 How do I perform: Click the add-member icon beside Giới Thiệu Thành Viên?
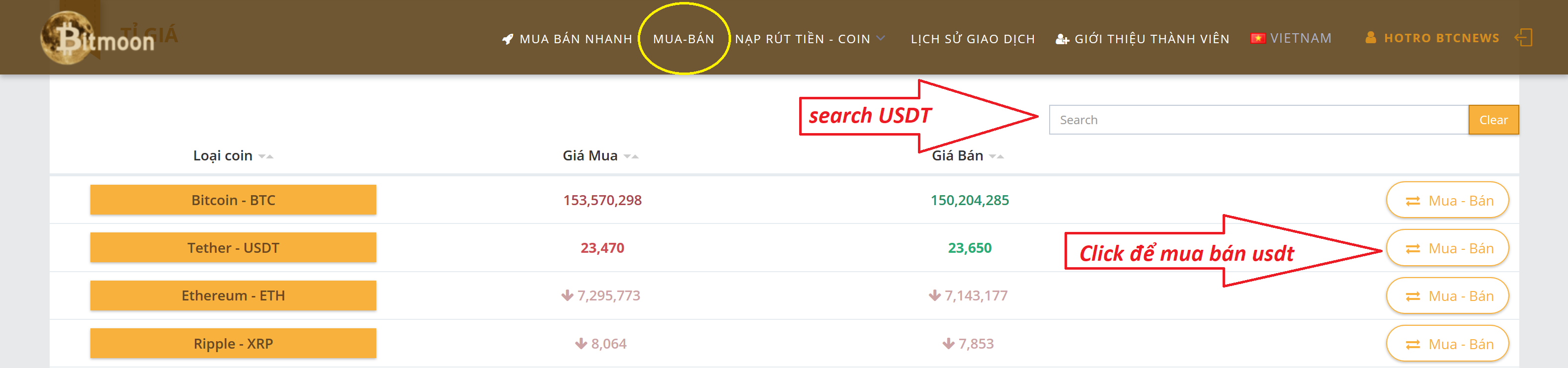(1062, 39)
